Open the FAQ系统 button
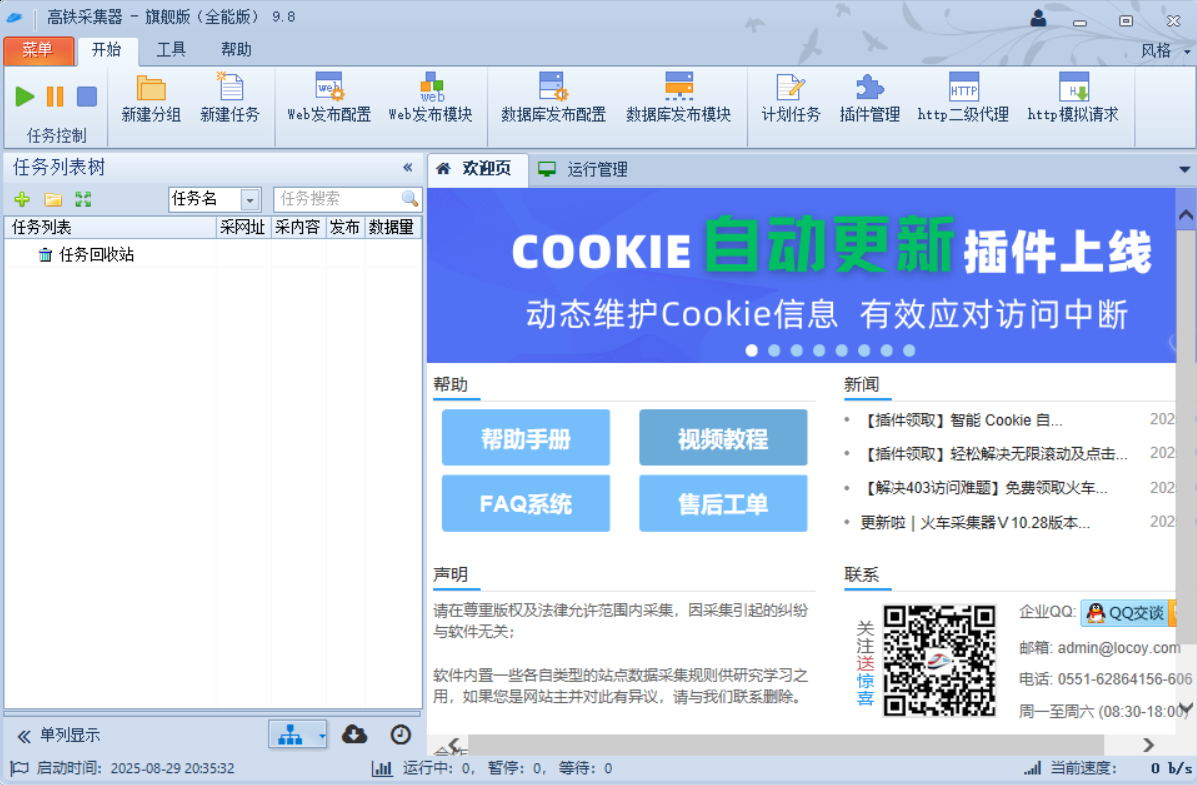The image size is (1197, 785). point(525,503)
